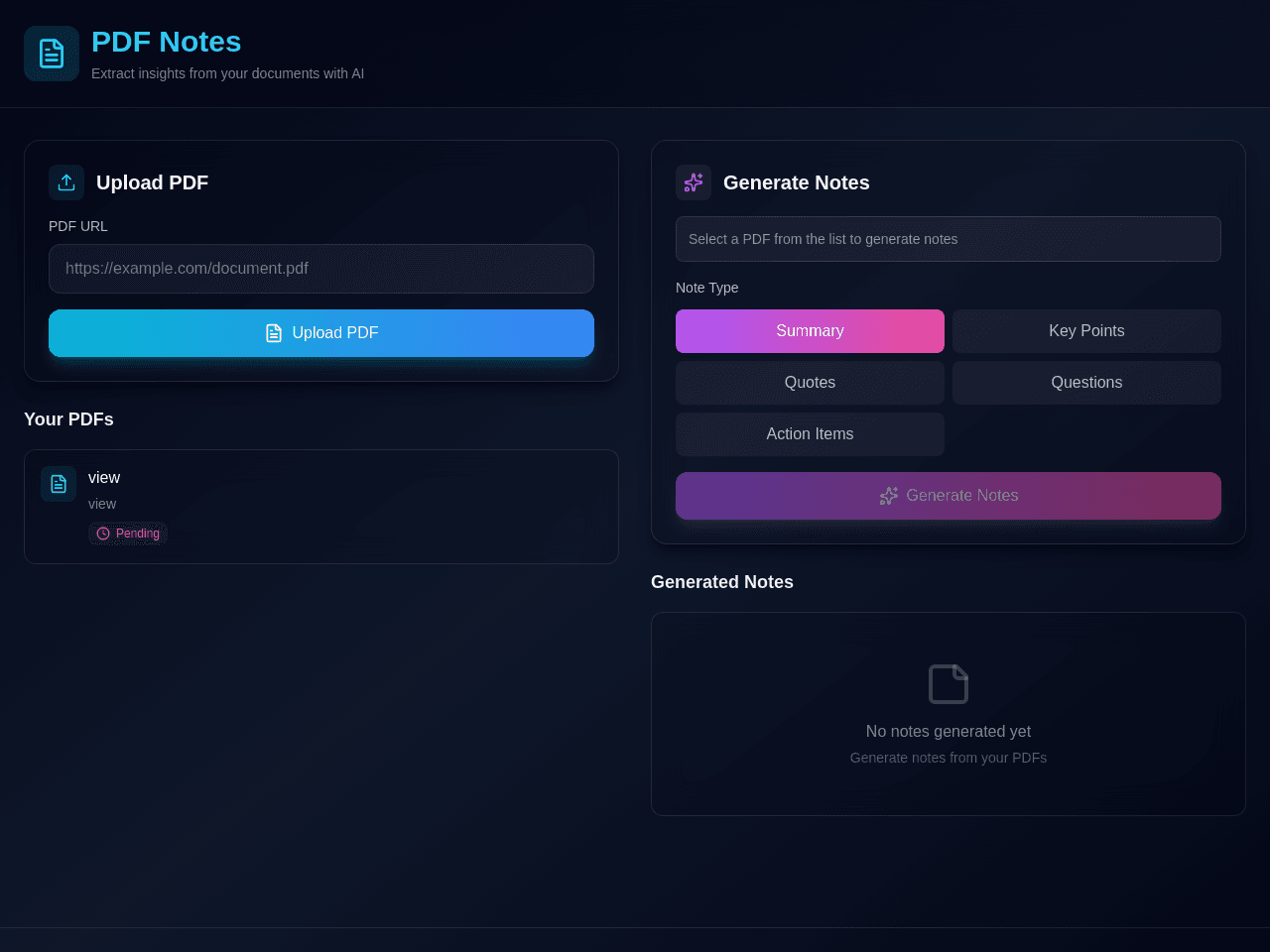The height and width of the screenshot is (952, 1270).
Task: Click the blue Upload PDF button
Action: pyautogui.click(x=321, y=333)
